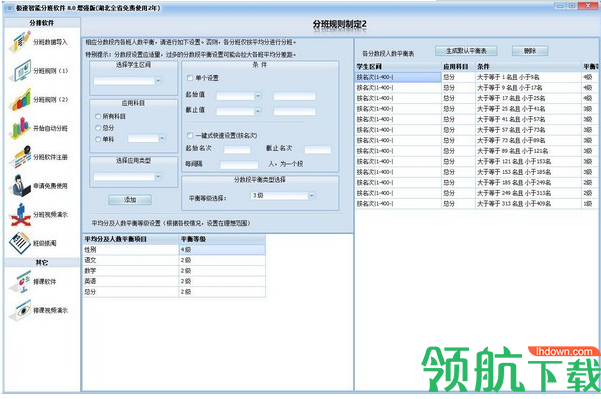Click 申请免费使用 (apply free use) agent icon
This screenshot has height=399, width=601.
(20, 186)
